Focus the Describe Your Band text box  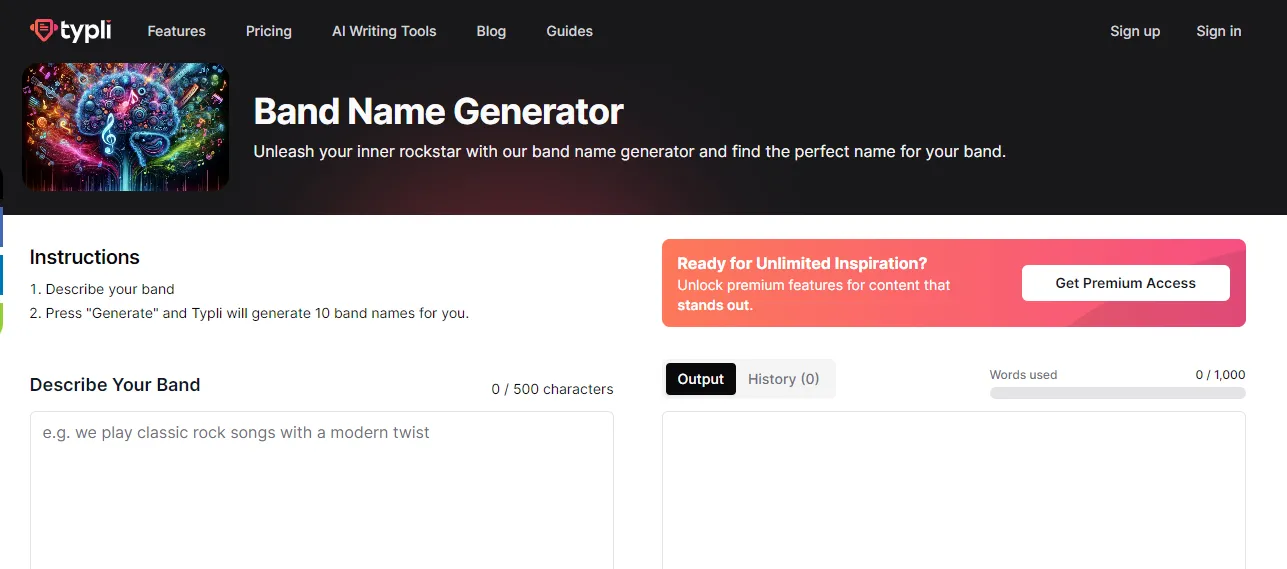coord(321,490)
